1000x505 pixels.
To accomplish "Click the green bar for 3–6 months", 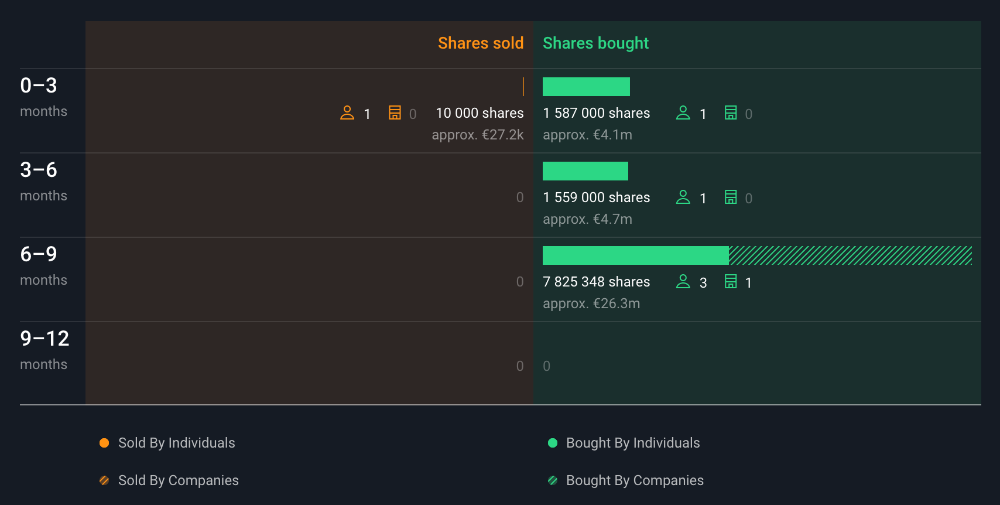I will point(585,171).
